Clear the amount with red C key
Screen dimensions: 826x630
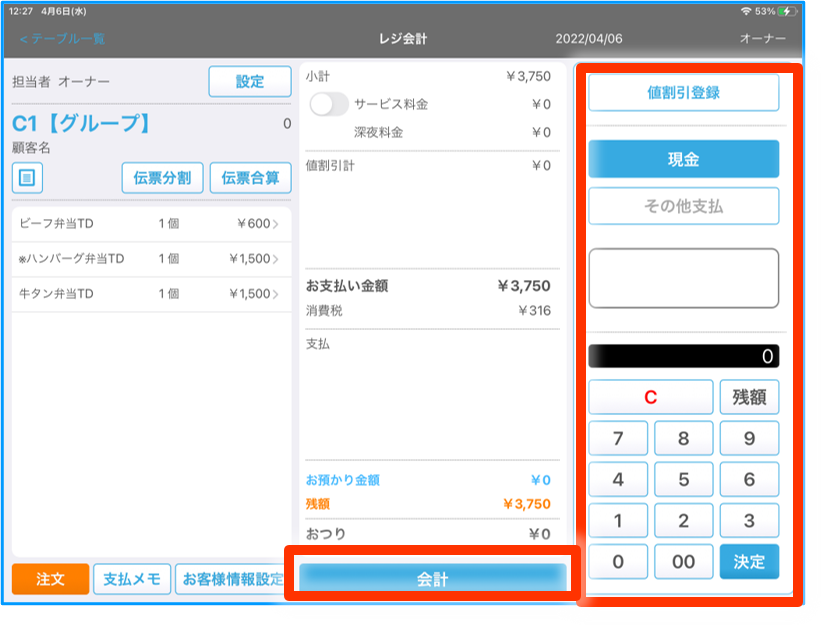tap(651, 397)
